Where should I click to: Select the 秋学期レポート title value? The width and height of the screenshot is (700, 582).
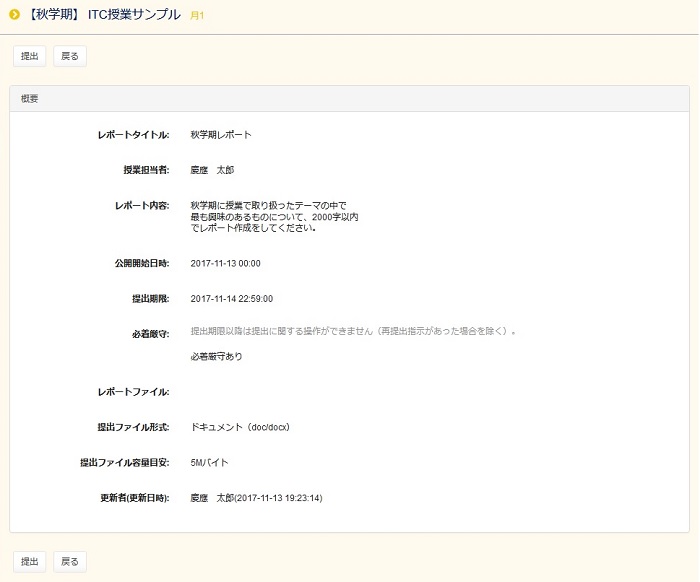pos(221,135)
